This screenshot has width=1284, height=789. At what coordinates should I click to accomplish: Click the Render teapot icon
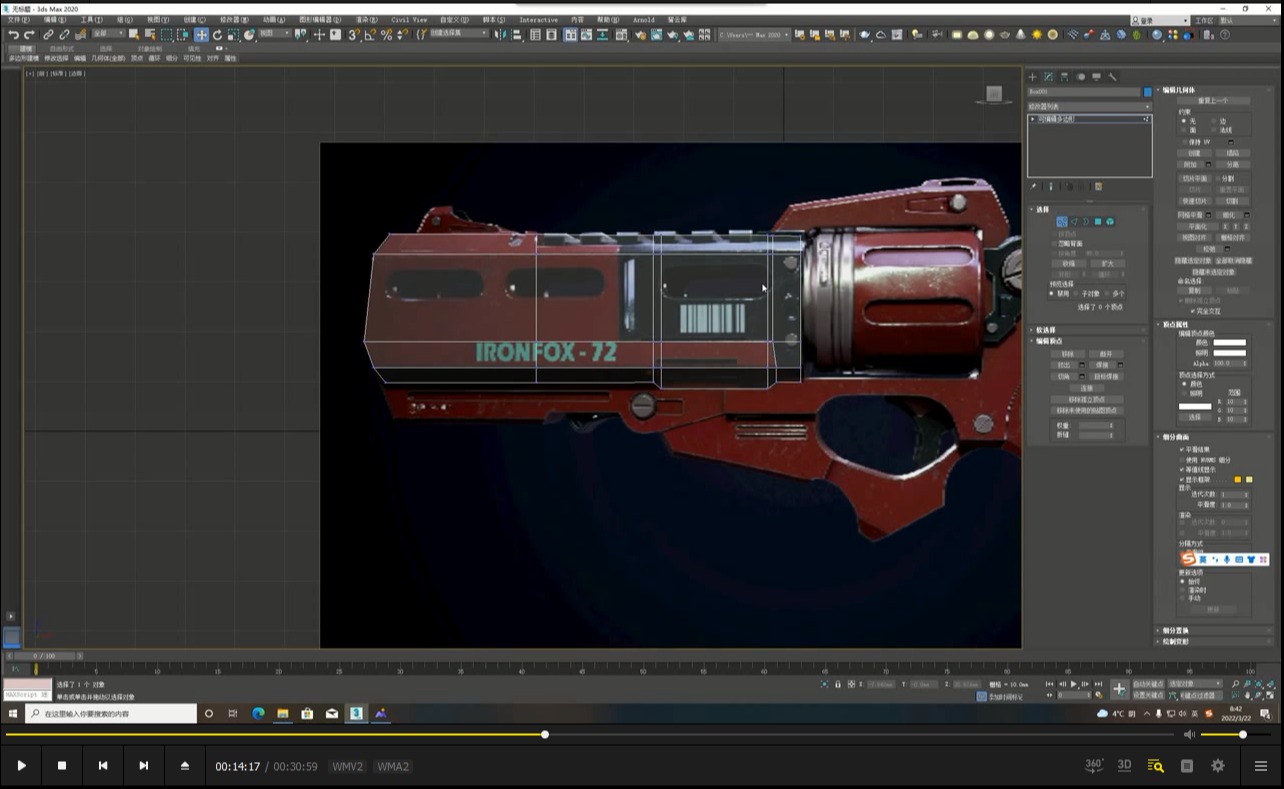[x=672, y=34]
